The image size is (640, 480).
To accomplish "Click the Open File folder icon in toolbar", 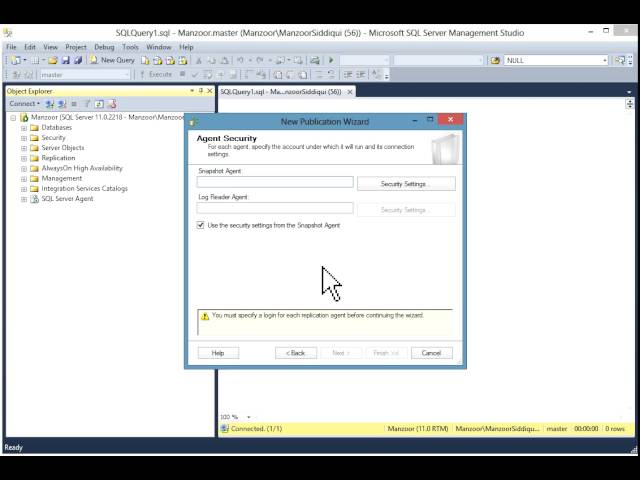I will pos(53,60).
